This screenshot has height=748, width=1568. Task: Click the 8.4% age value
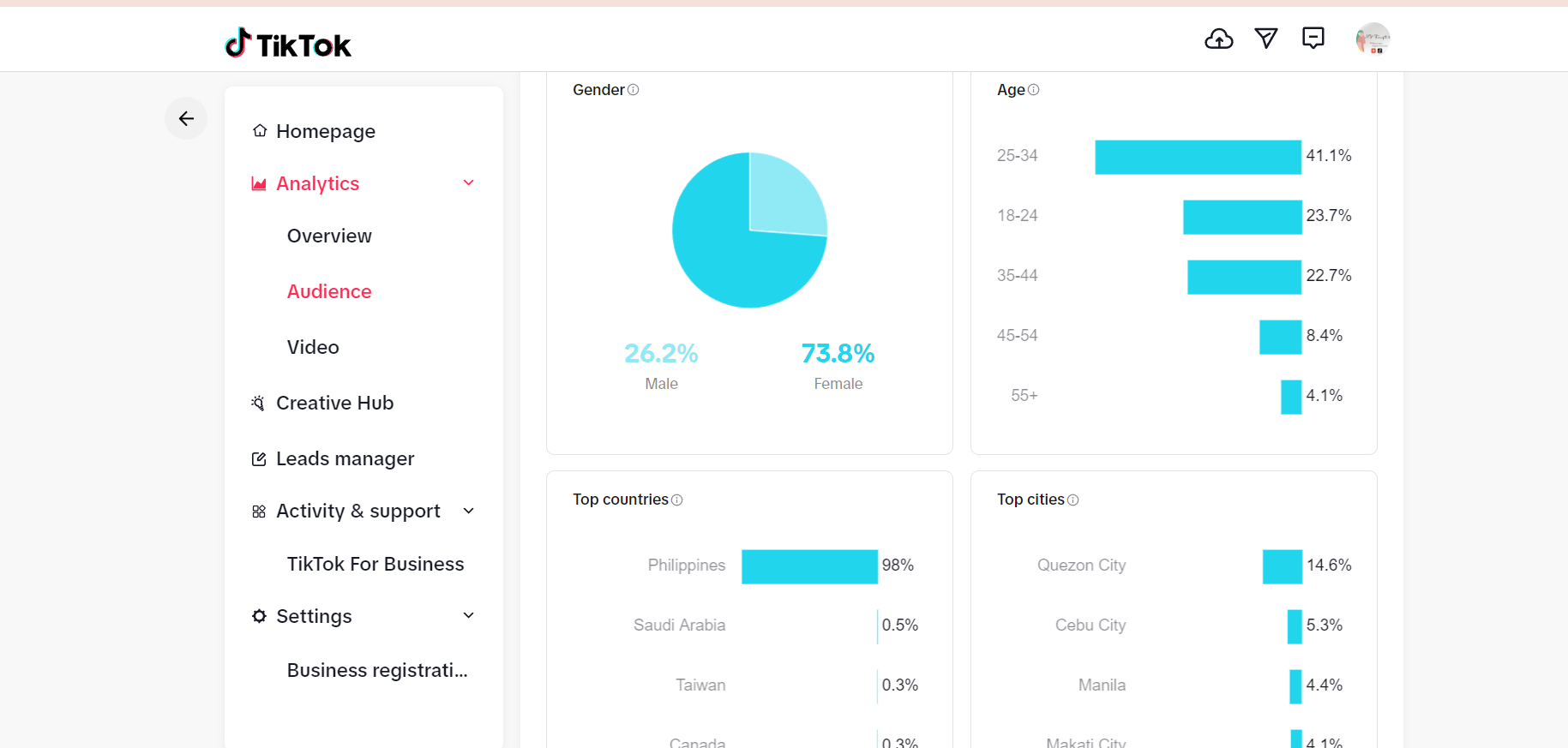point(1325,335)
